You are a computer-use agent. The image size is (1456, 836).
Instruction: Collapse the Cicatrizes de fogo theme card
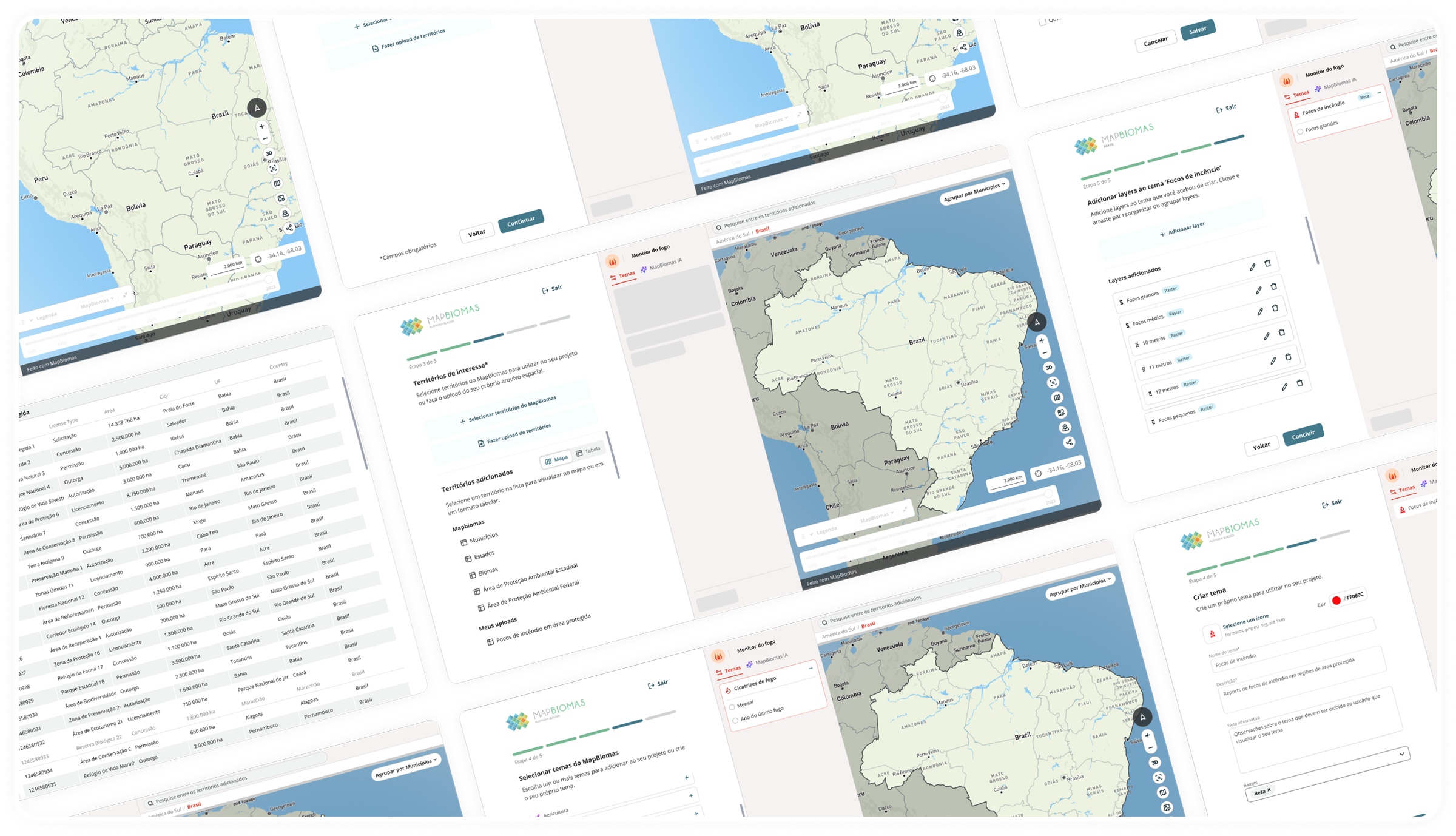click(811, 668)
